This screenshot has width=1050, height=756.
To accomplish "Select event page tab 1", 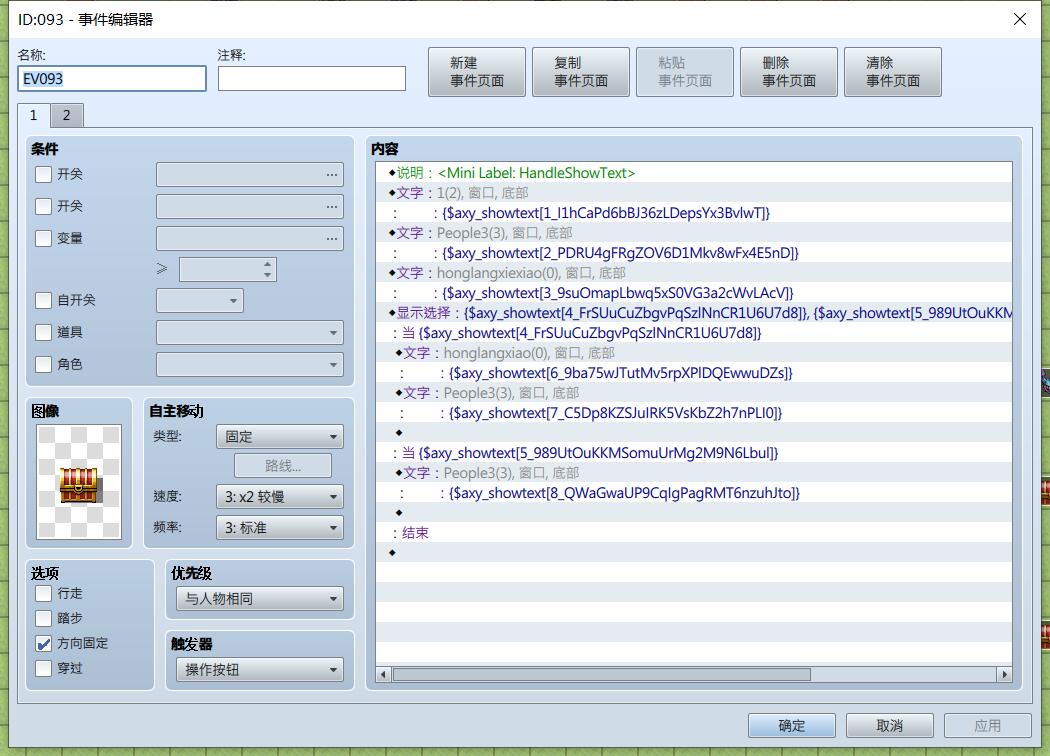I will coord(33,115).
